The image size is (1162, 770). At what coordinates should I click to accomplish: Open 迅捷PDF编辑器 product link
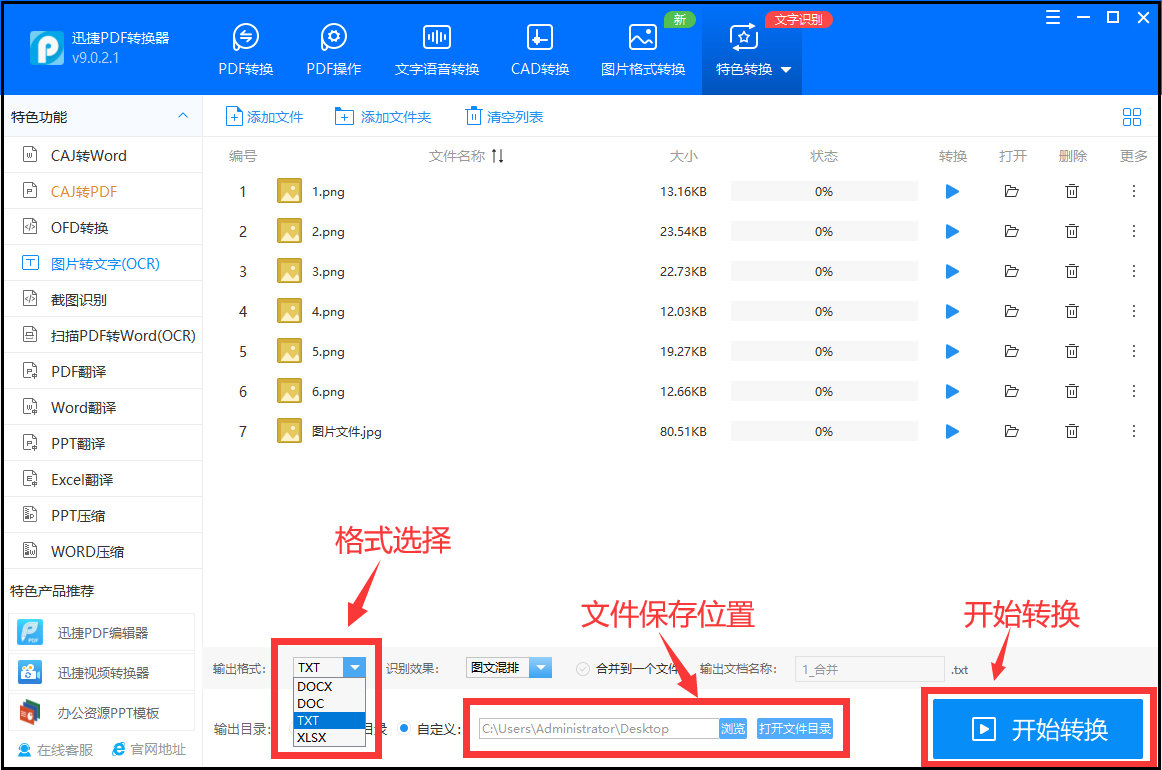pyautogui.click(x=103, y=633)
